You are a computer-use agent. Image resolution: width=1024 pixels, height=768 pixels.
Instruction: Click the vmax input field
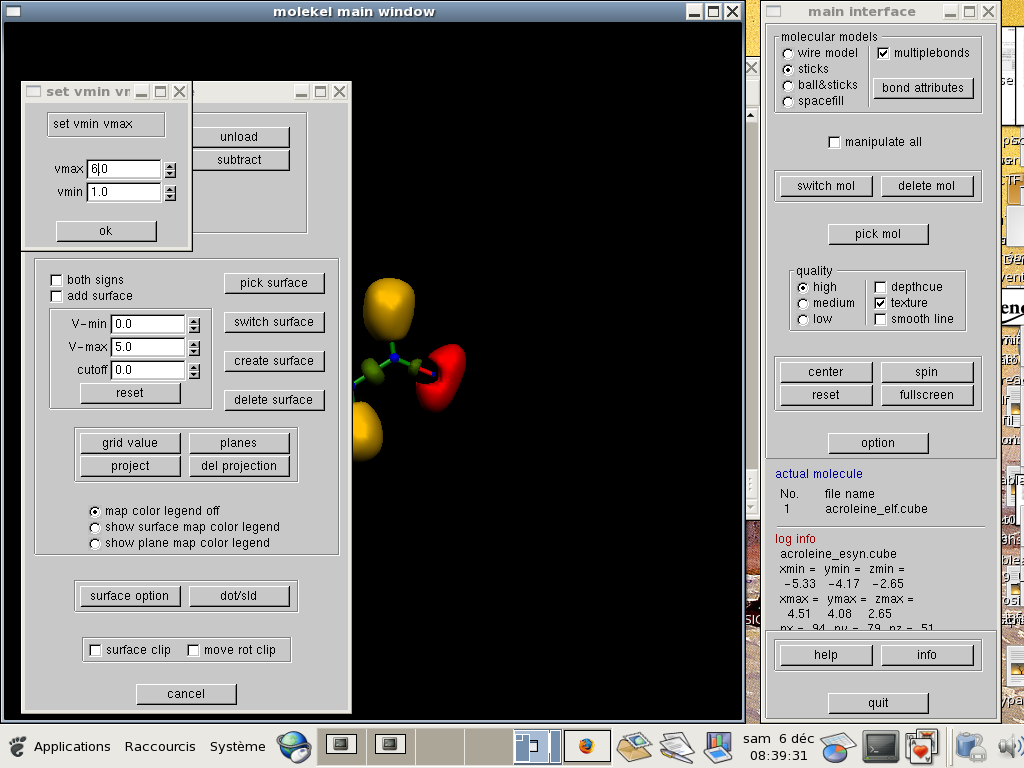124,169
